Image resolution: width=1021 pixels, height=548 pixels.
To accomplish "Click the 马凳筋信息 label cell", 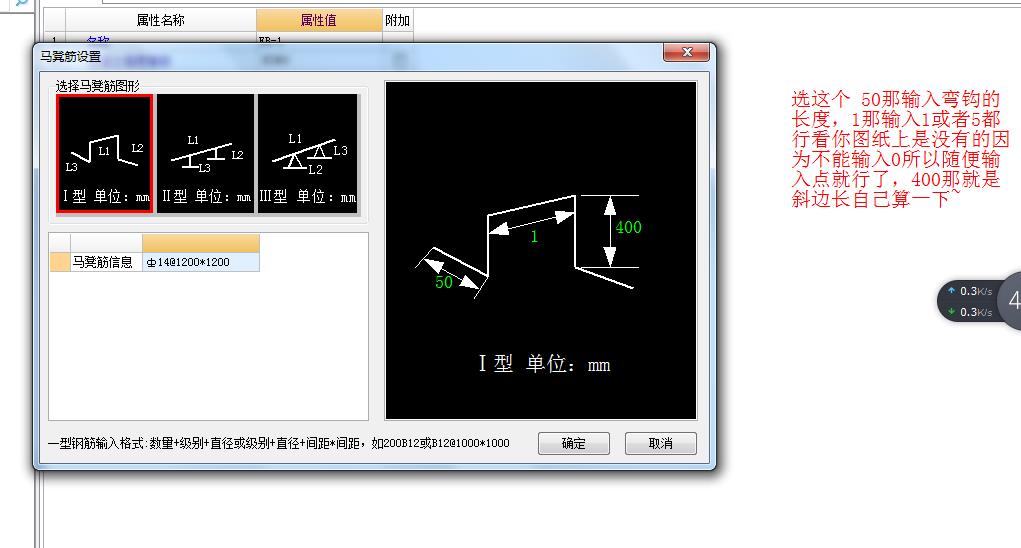I will (105, 262).
